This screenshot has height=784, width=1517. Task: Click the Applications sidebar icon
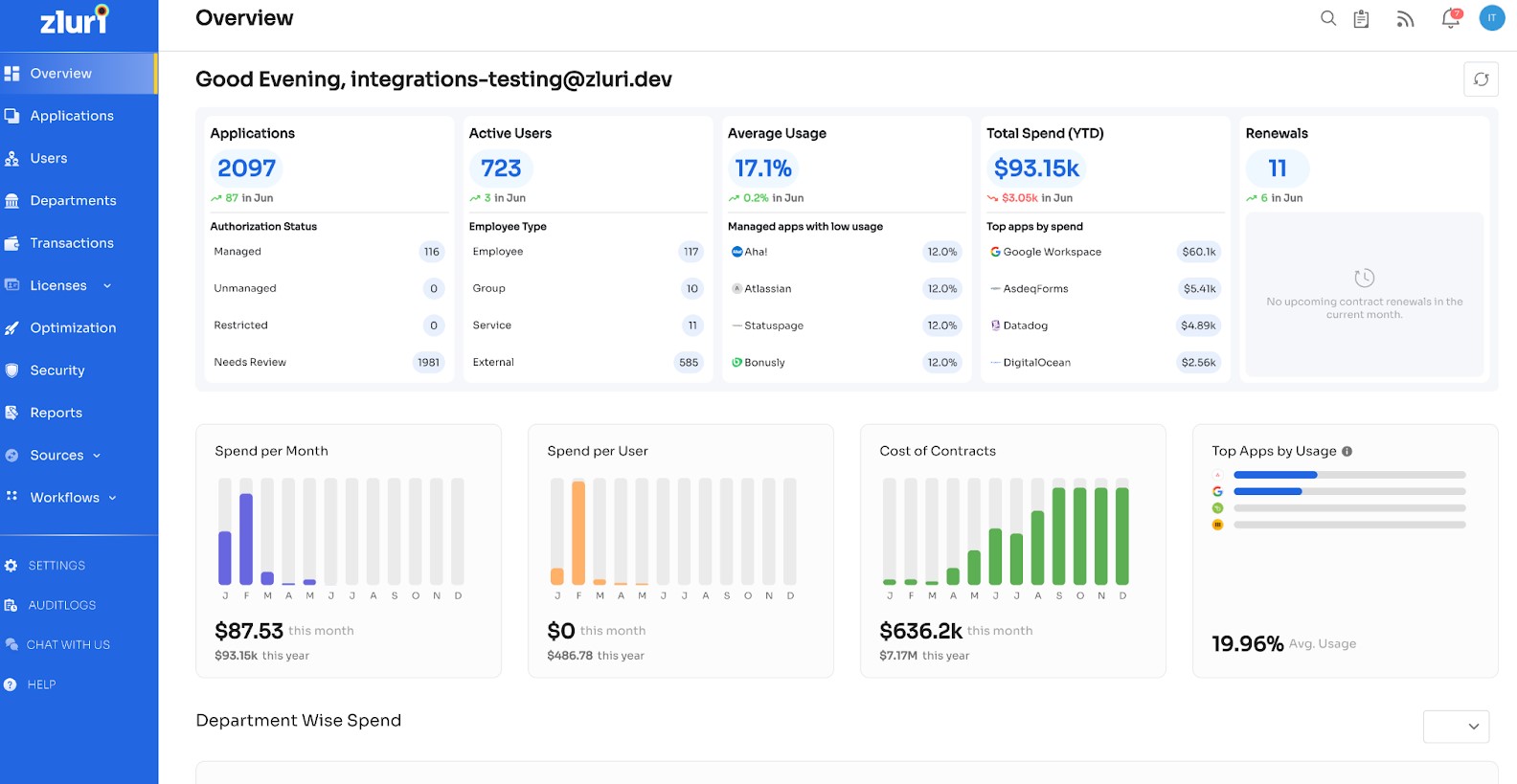pos(11,116)
